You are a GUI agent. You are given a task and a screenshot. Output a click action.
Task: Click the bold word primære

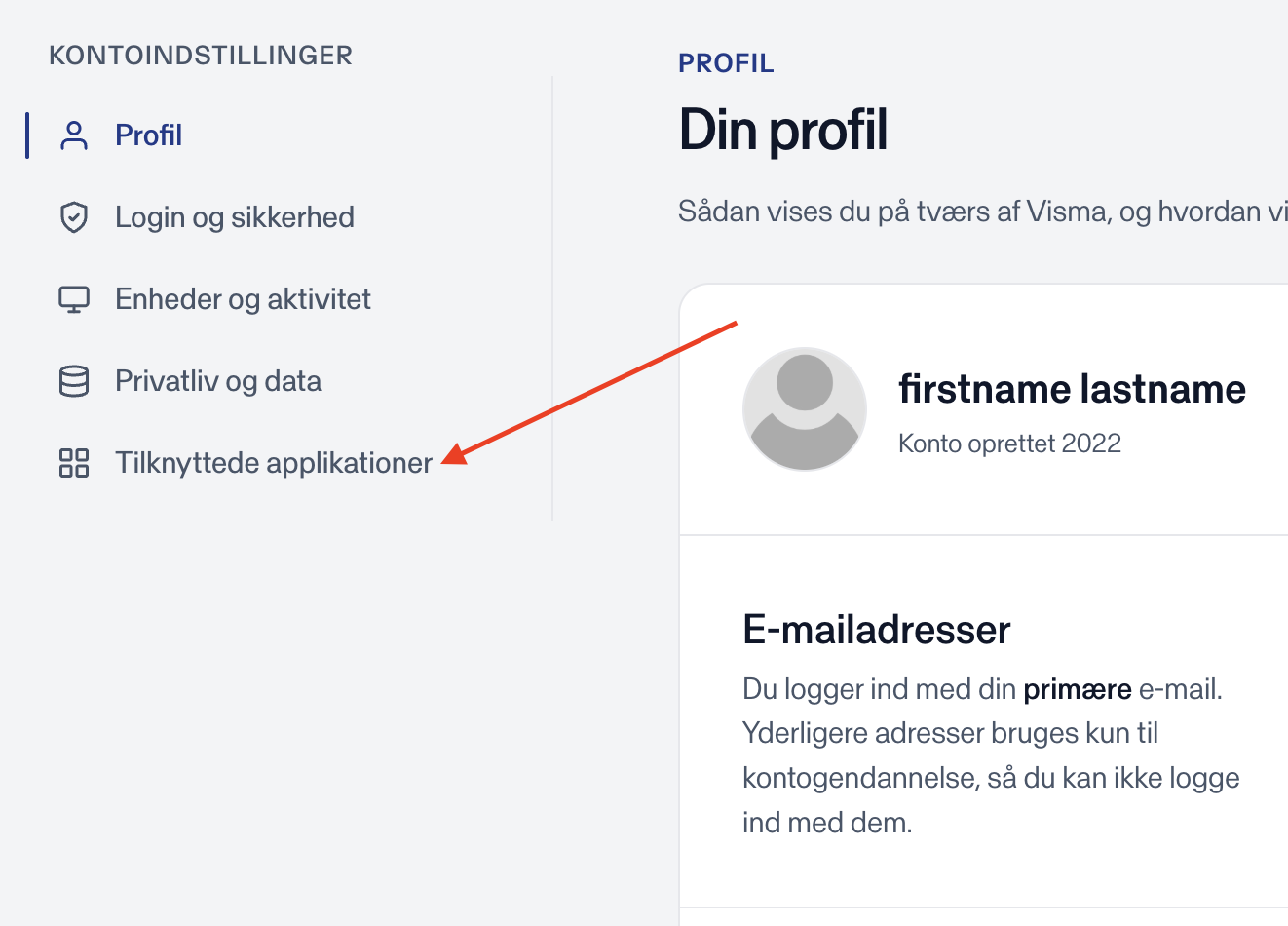pyautogui.click(x=1078, y=689)
